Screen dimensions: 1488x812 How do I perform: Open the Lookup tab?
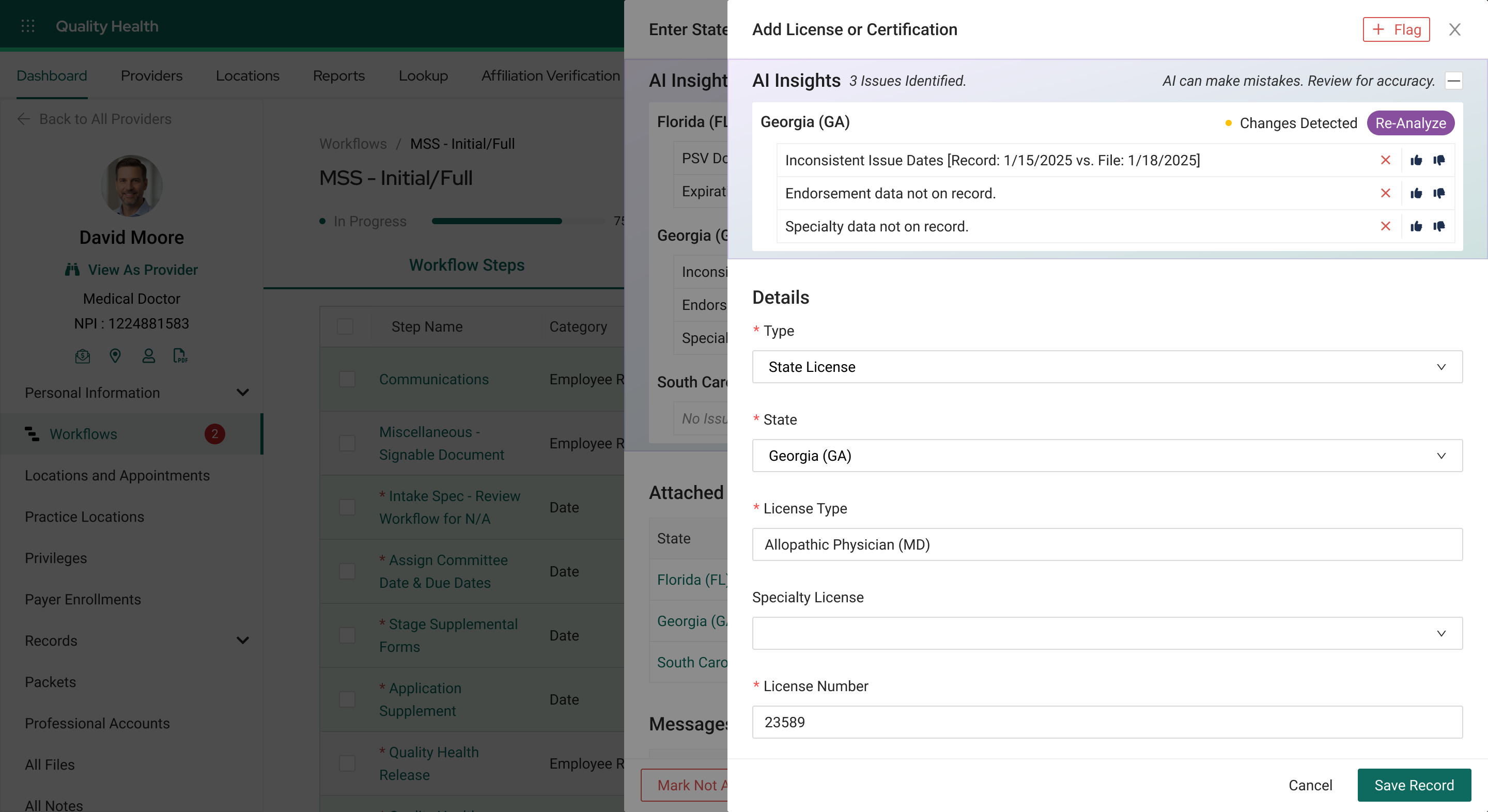coord(424,75)
